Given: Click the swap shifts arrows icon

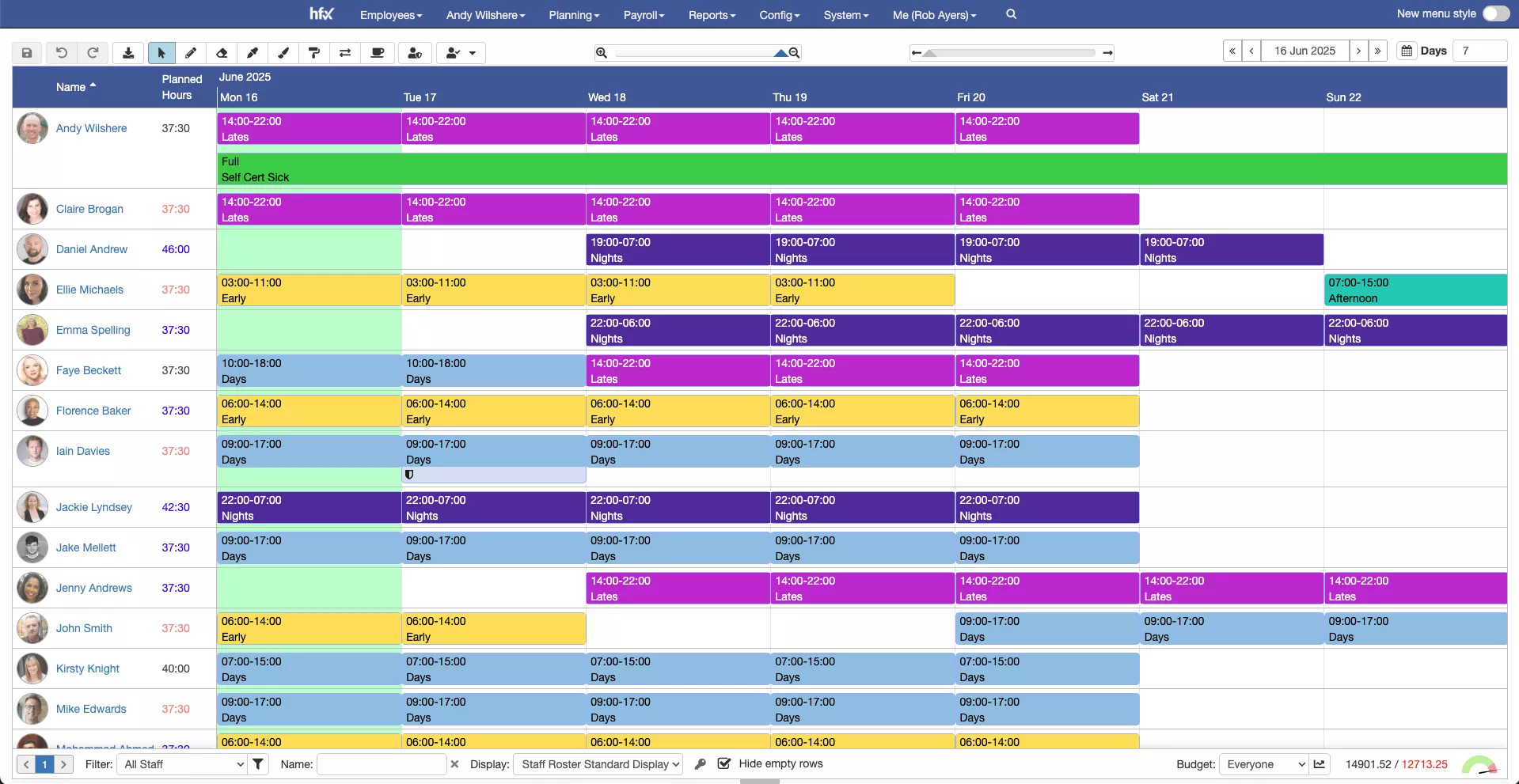Looking at the screenshot, I should (345, 53).
